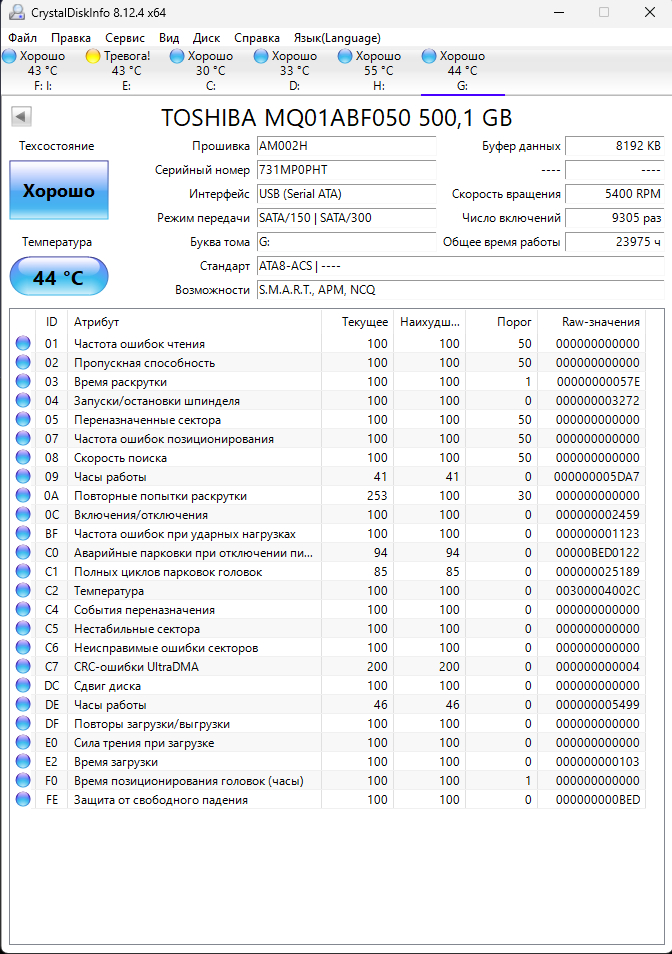Click the status orb for attribute 05 Переназначенные сектора
The image size is (672, 954).
[x=23, y=419]
